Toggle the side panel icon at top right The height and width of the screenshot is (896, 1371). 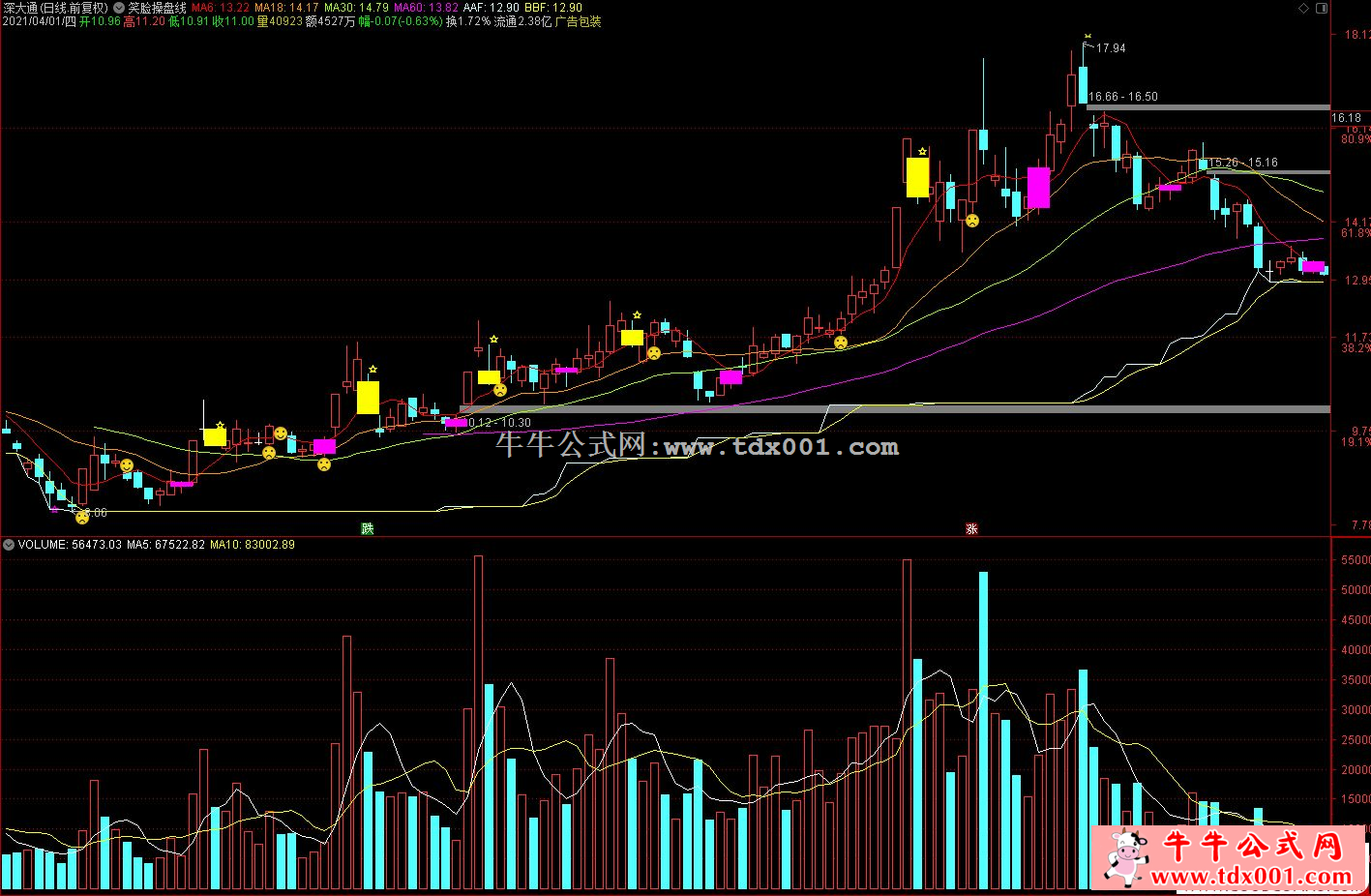click(x=1323, y=8)
